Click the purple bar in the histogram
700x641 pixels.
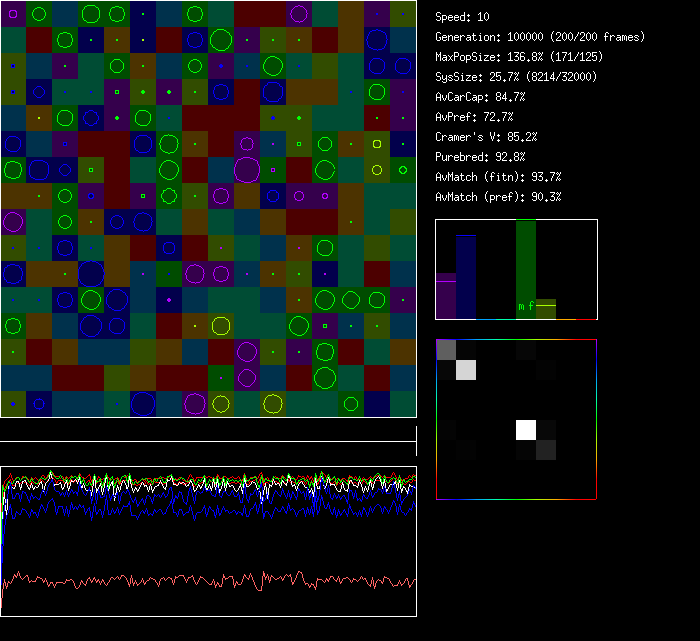coord(446,296)
